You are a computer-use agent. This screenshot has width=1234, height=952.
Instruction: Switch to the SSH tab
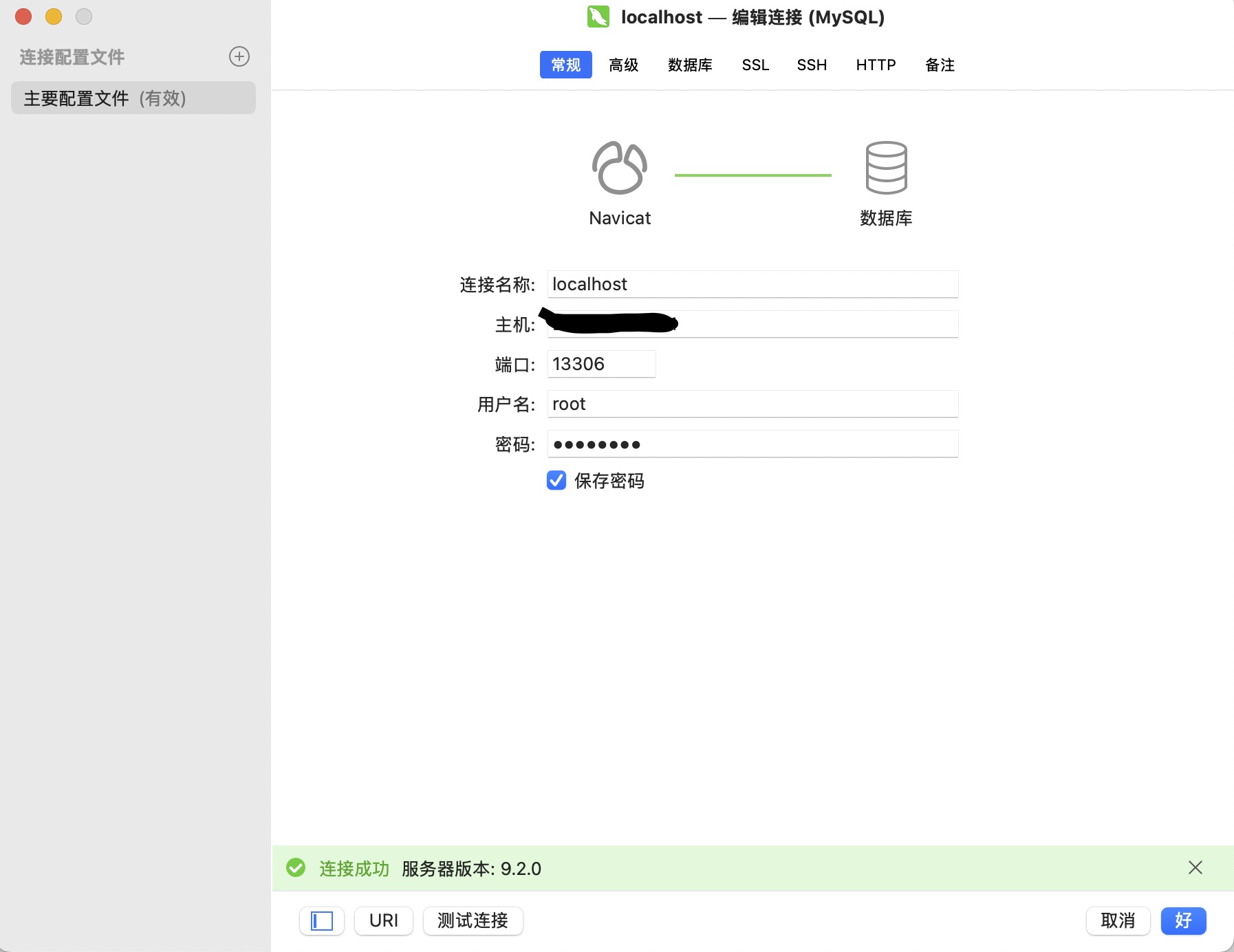tap(812, 65)
